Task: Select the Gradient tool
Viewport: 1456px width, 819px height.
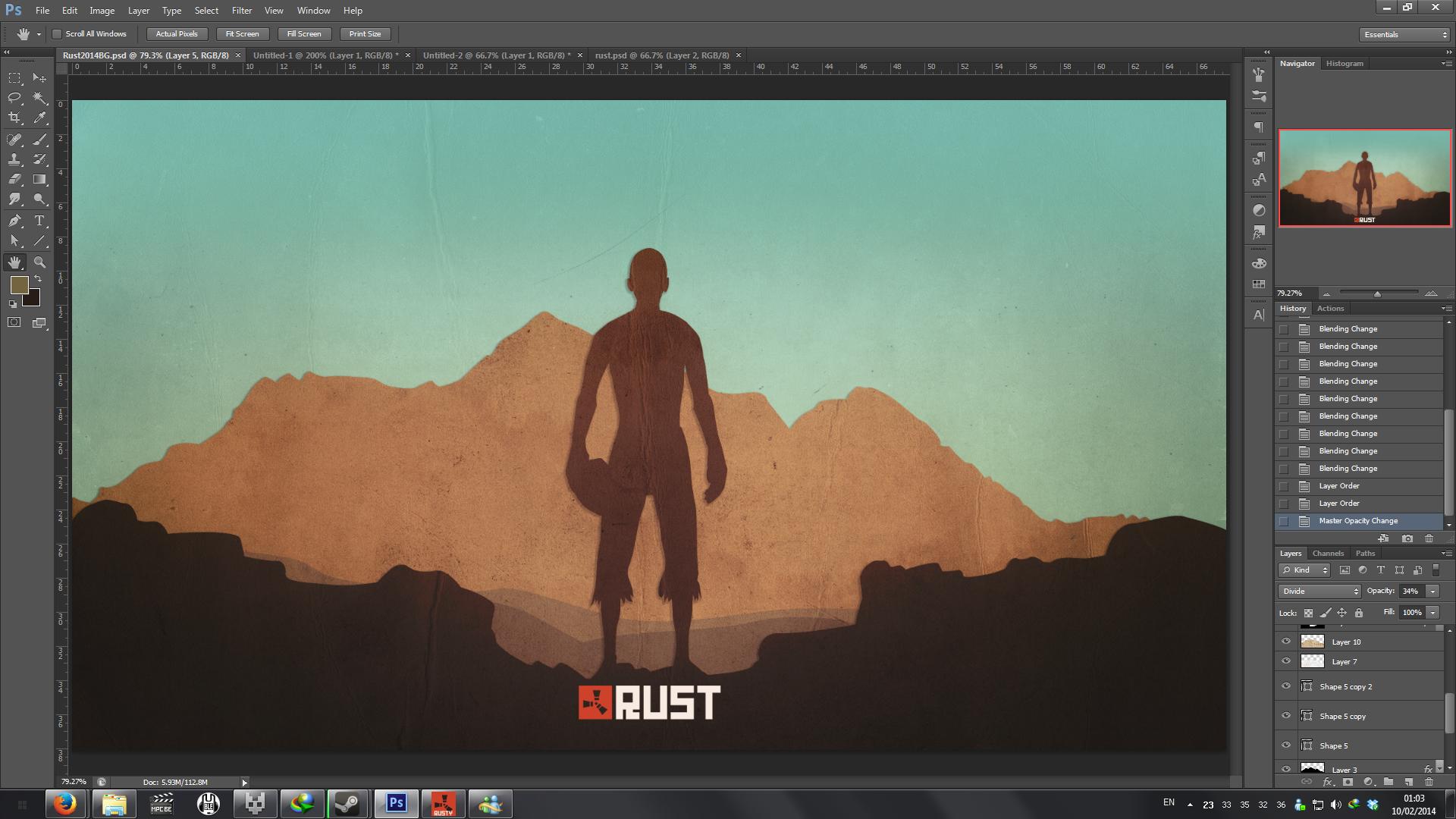Action: coord(39,180)
